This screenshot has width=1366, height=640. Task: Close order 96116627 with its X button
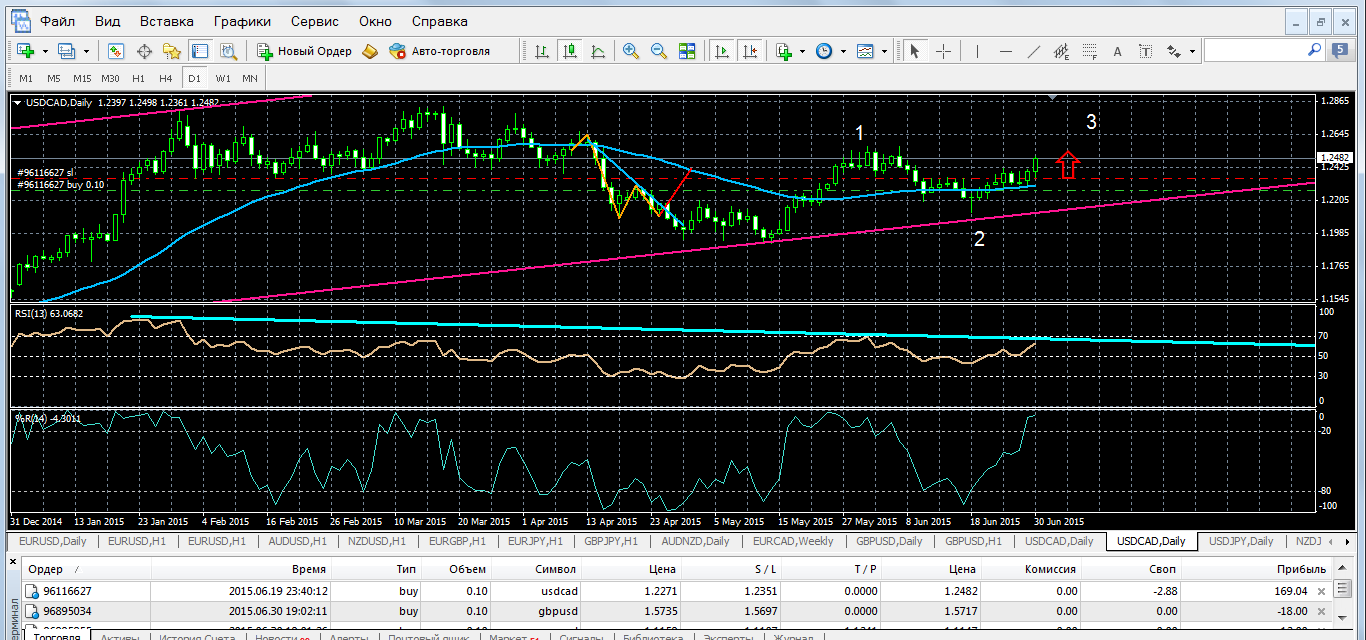(x=1321, y=591)
